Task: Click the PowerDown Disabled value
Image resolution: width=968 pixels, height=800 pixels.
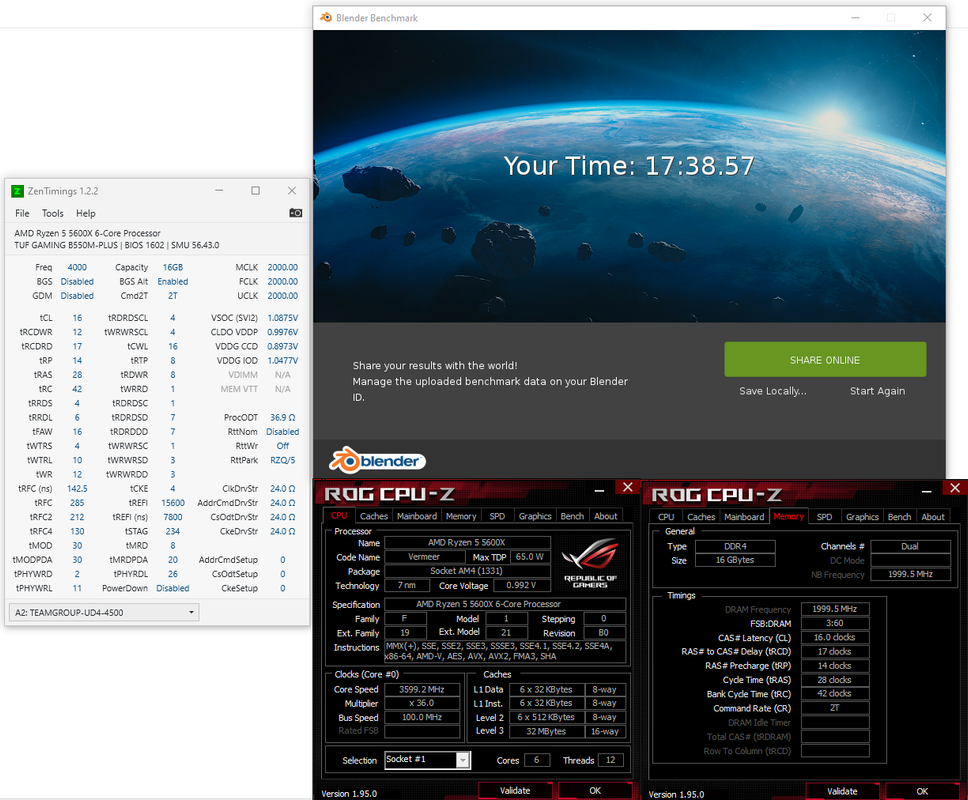Action: pos(173,588)
